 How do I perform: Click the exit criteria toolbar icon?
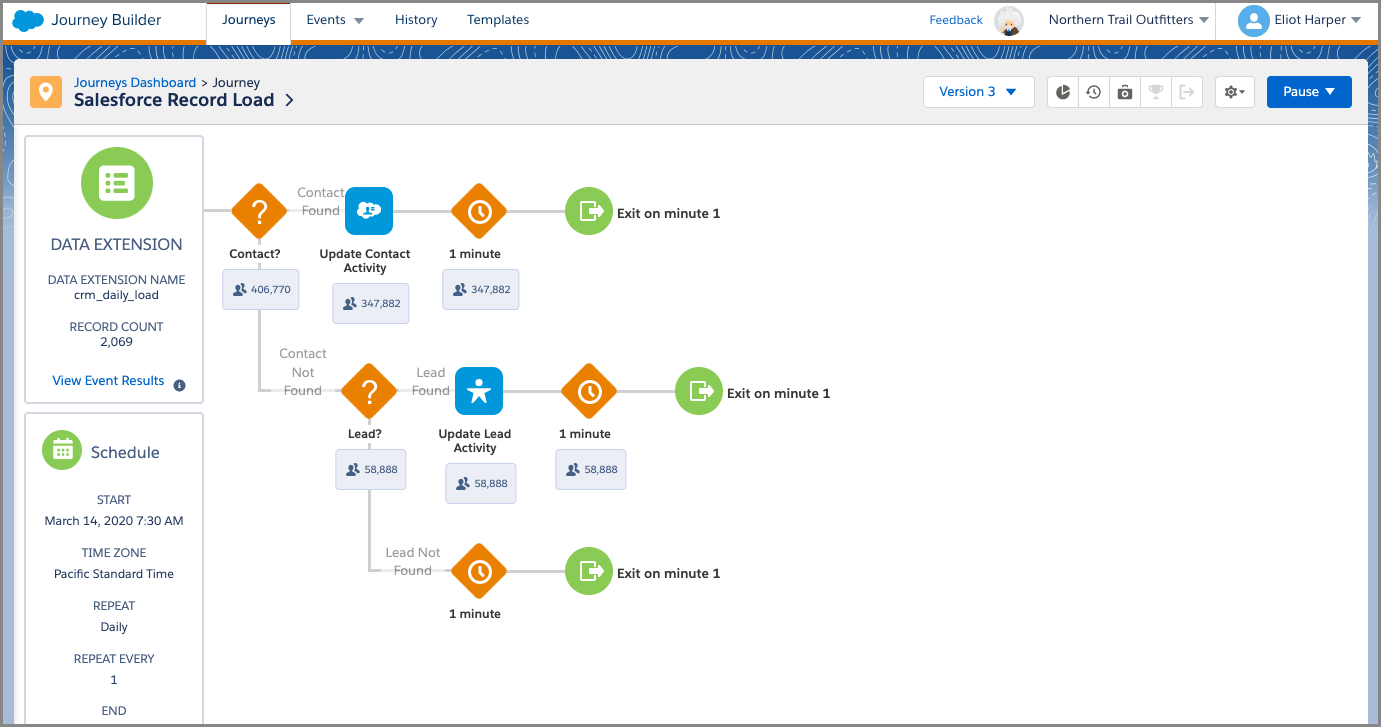coord(1187,92)
